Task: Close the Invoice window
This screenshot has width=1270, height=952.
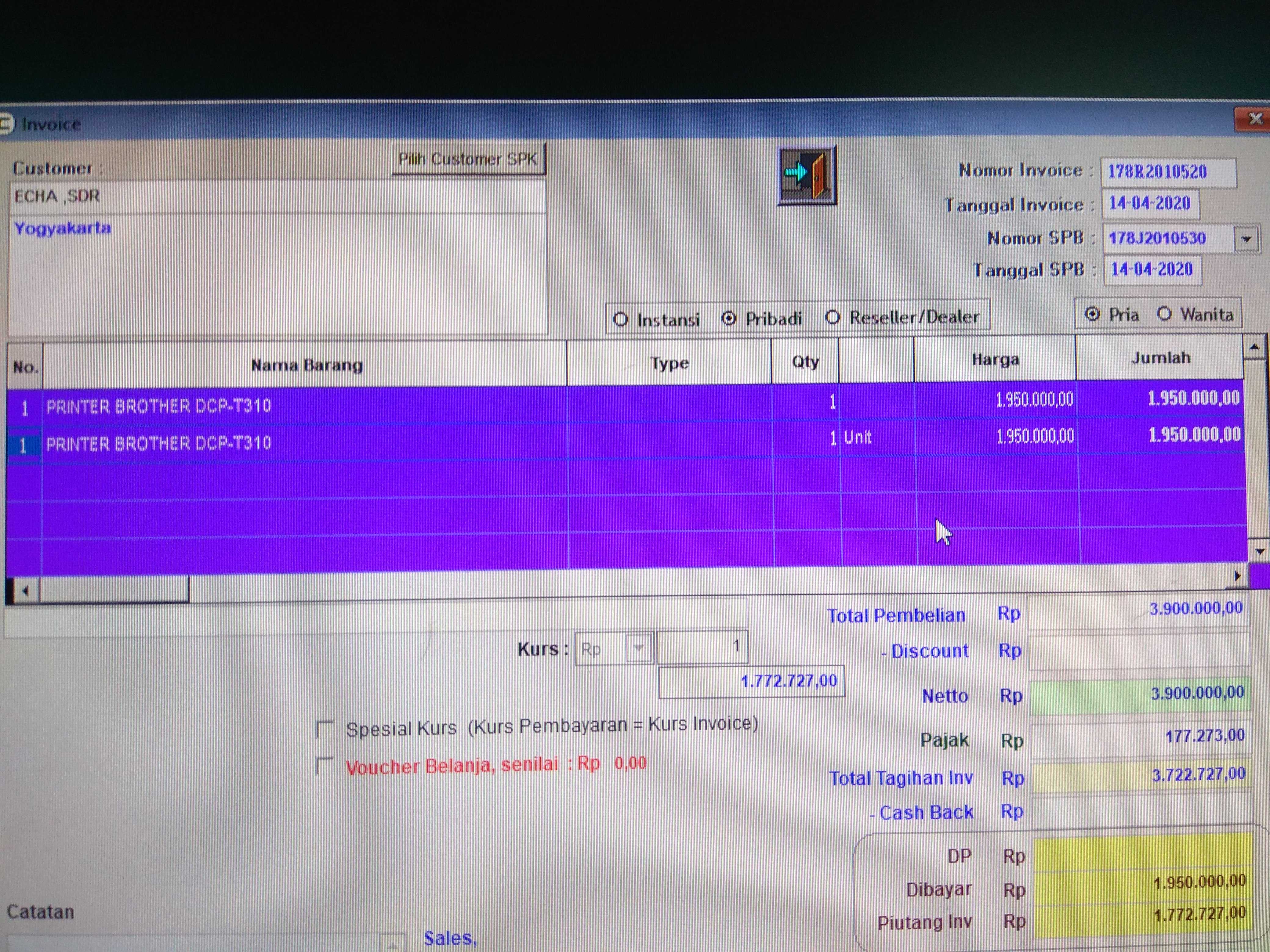Action: pyautogui.click(x=1254, y=119)
